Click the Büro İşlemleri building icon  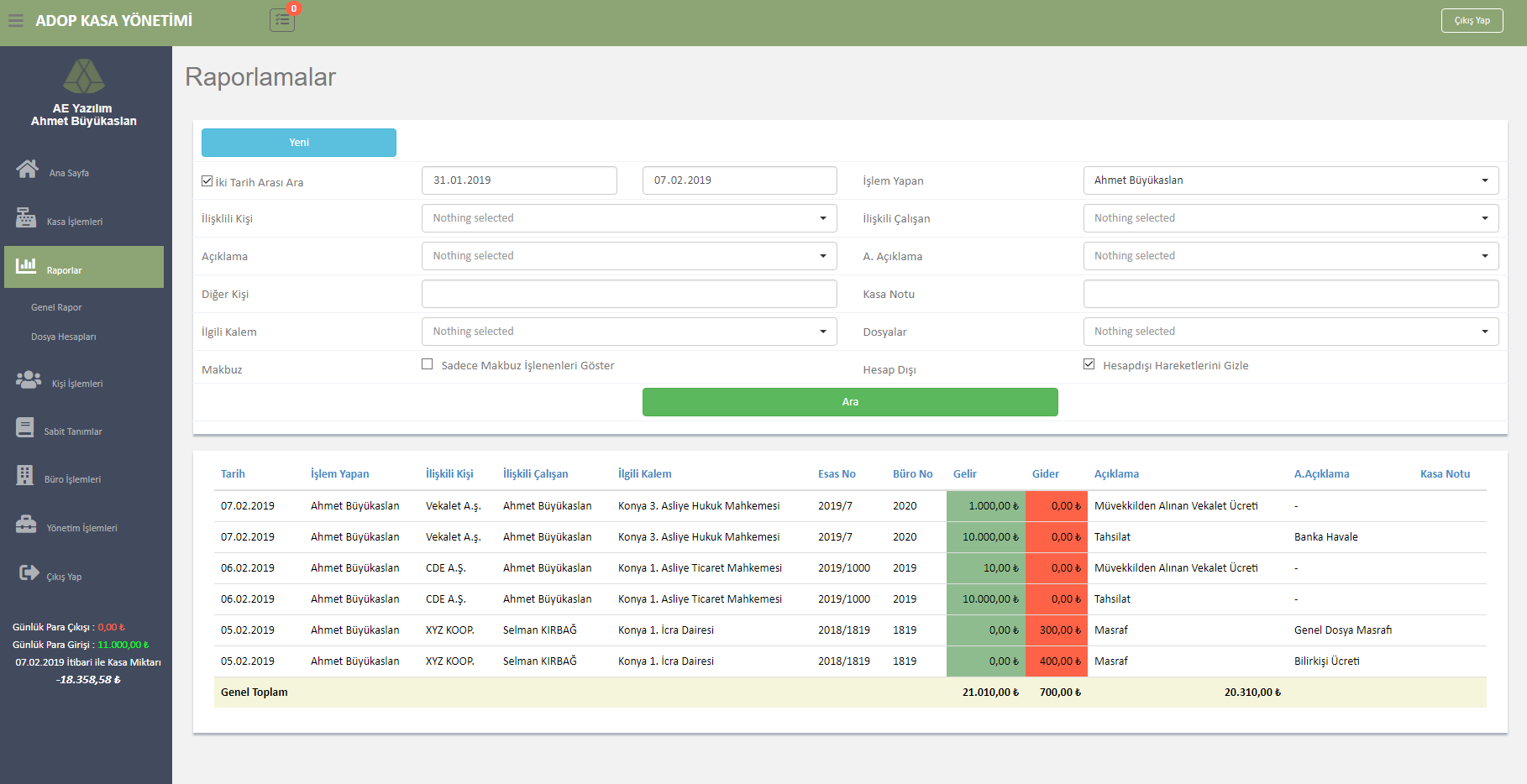tap(25, 475)
